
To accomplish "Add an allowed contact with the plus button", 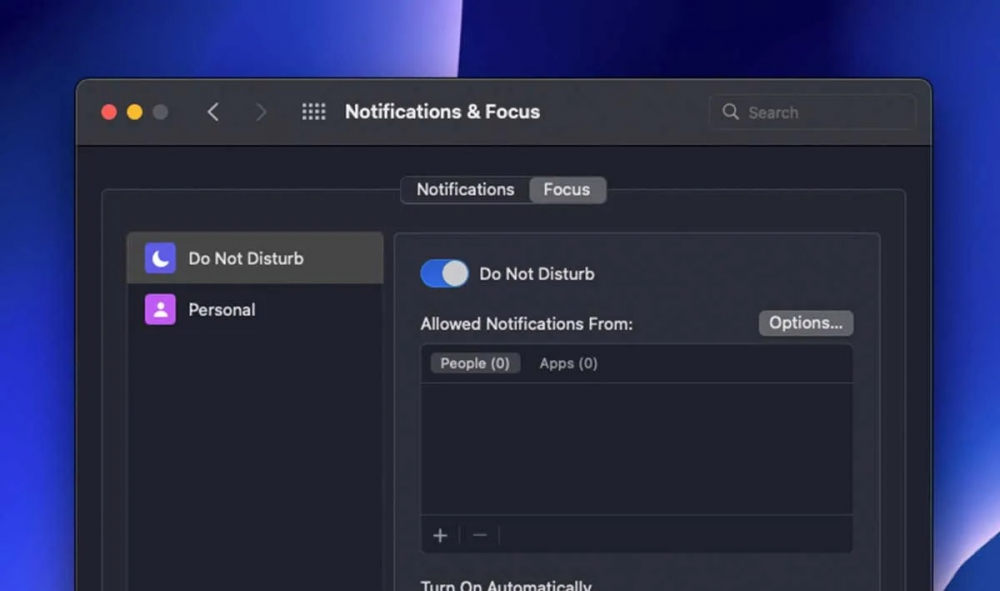I will click(x=440, y=535).
